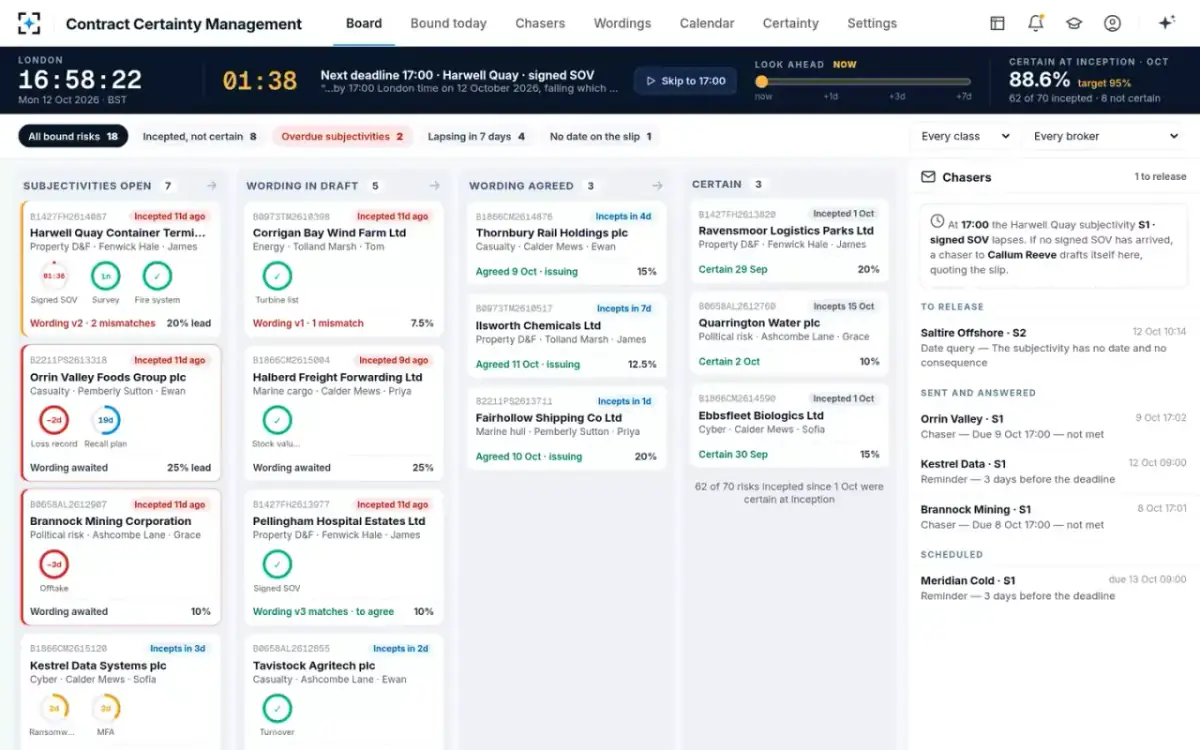This screenshot has width=1200, height=750.
Task: Click Halberd Freight Forwarding Ltd title
Action: (337, 377)
